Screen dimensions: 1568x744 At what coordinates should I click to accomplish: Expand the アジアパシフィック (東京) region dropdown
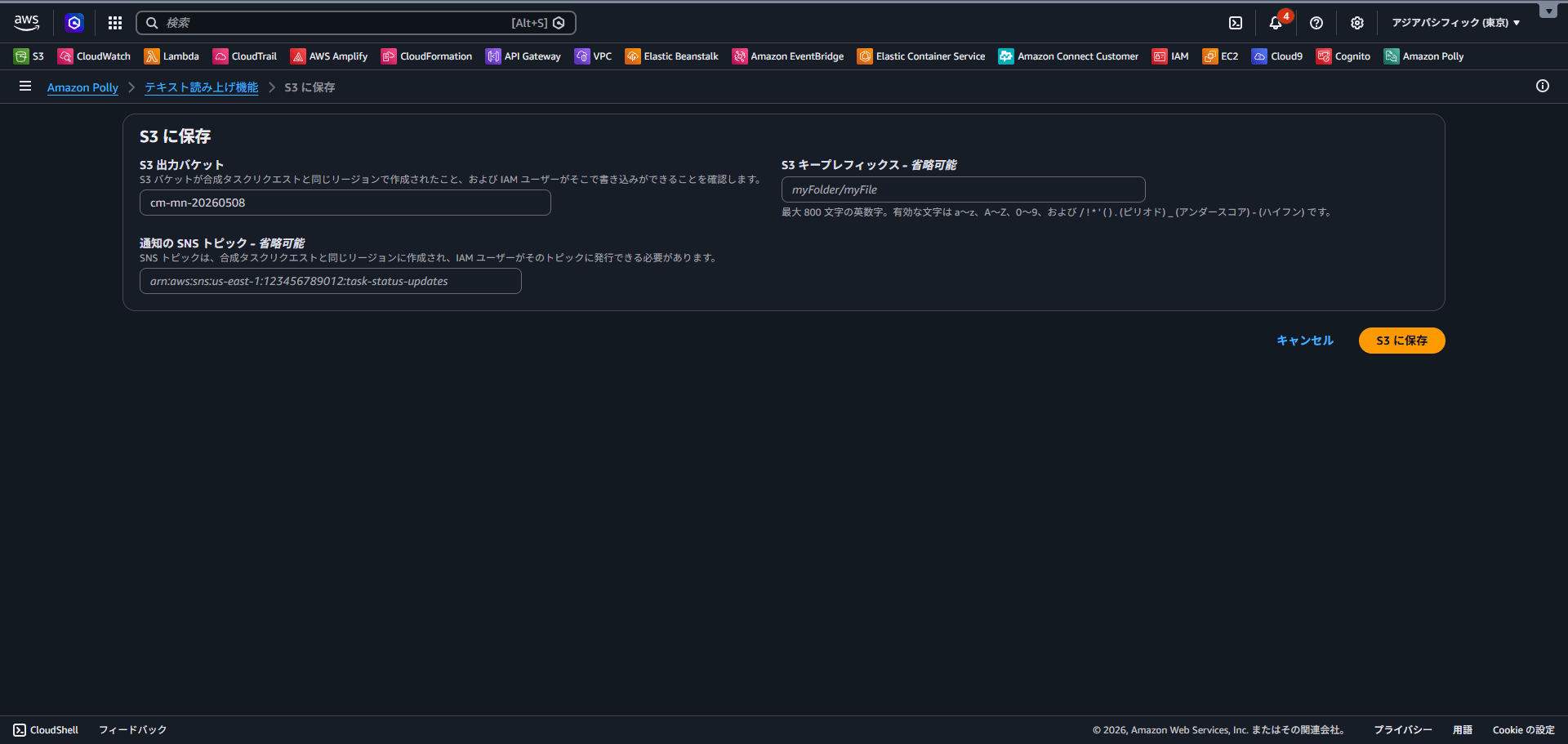(1456, 23)
